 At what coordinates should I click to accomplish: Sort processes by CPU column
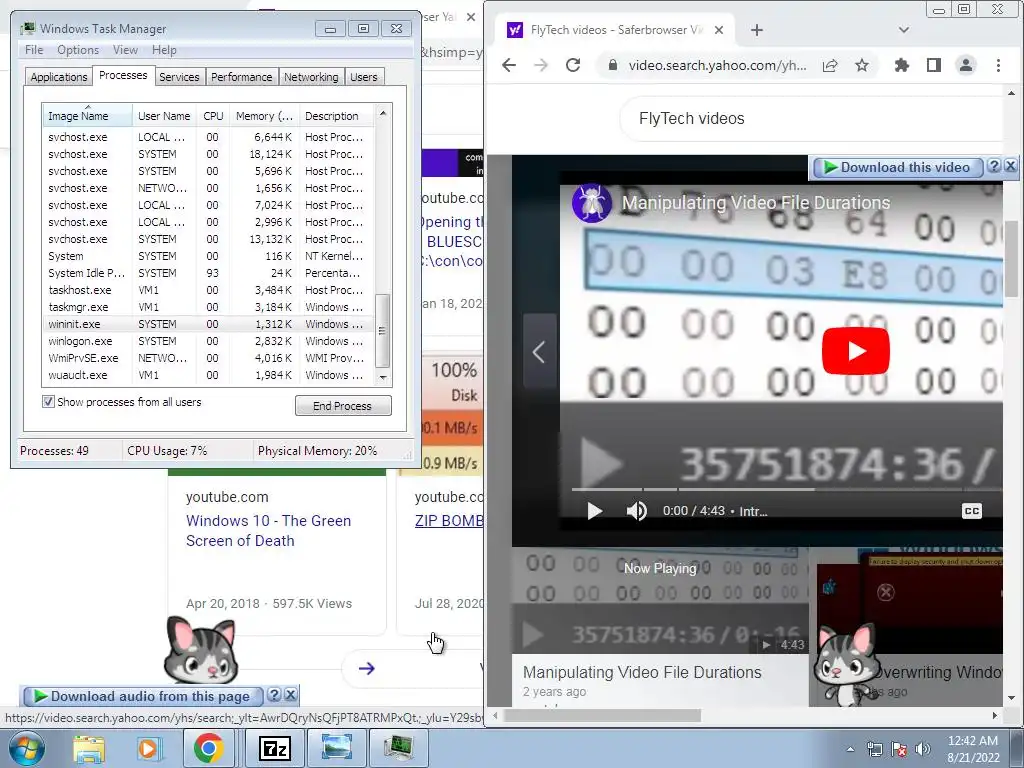pyautogui.click(x=213, y=116)
